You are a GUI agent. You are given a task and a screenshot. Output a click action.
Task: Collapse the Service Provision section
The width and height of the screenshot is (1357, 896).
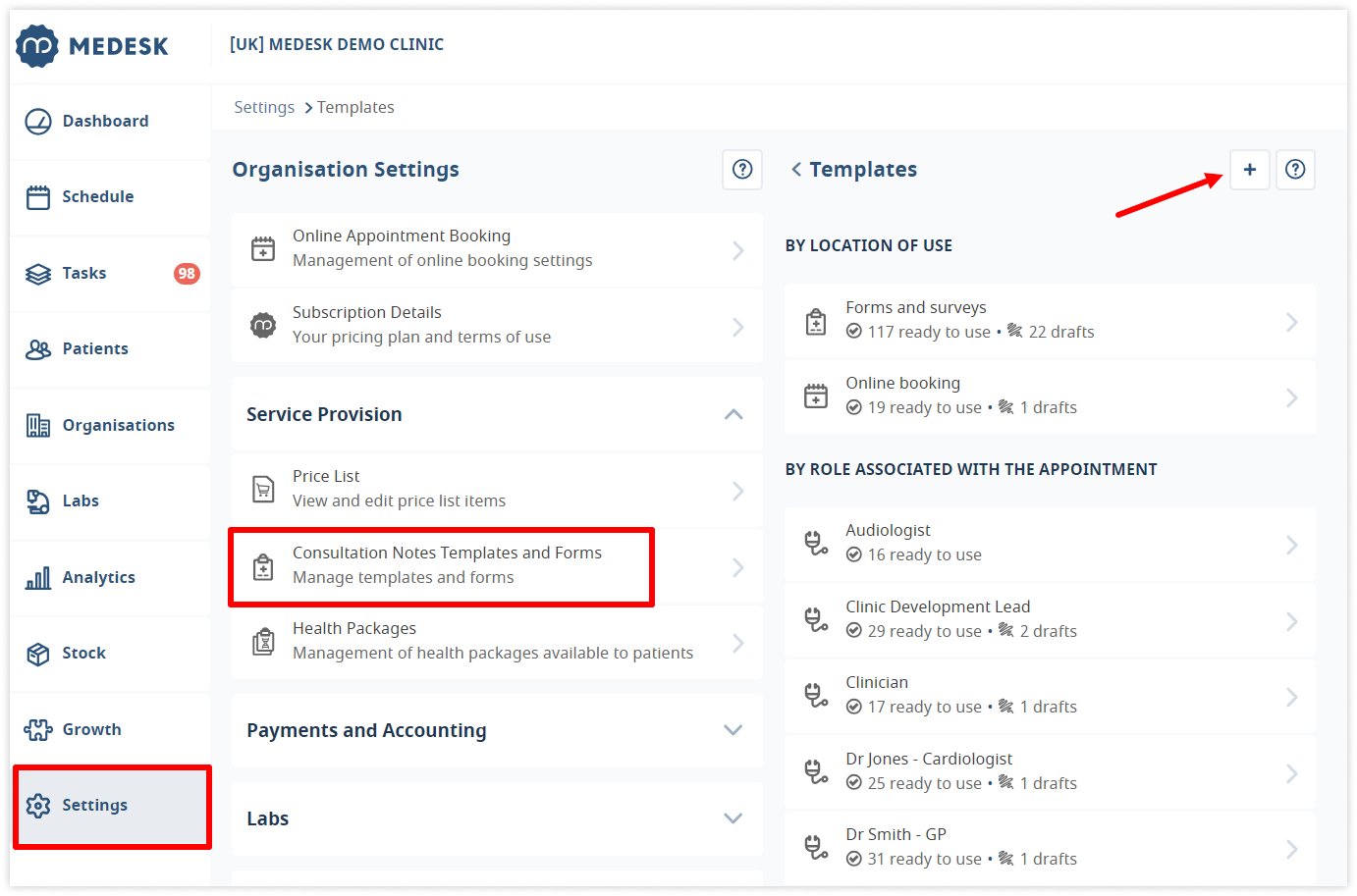coord(733,414)
